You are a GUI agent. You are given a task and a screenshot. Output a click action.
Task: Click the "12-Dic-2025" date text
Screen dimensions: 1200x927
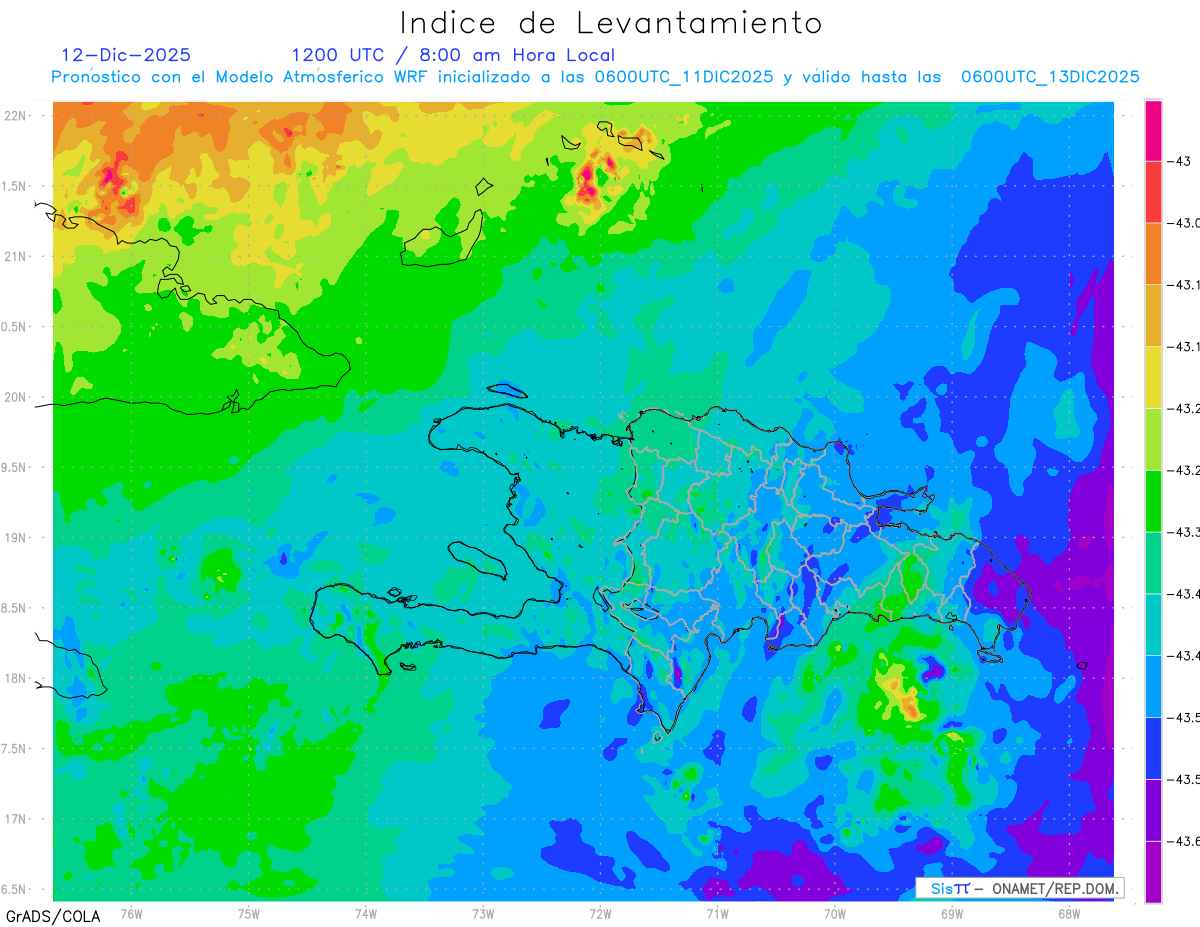click(126, 55)
